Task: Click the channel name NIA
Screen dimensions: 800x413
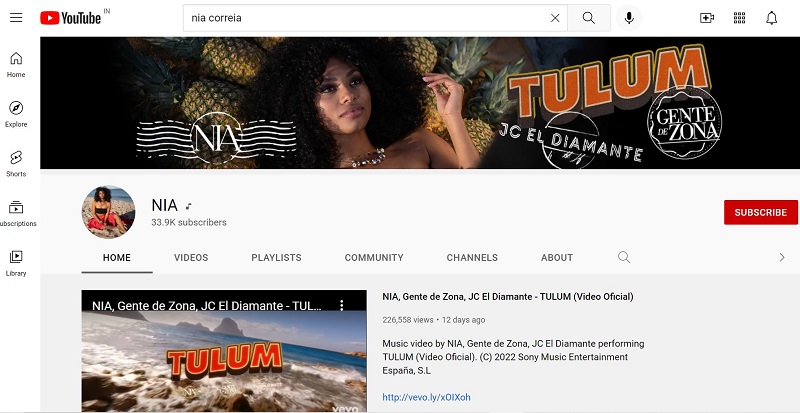Action: coord(164,205)
